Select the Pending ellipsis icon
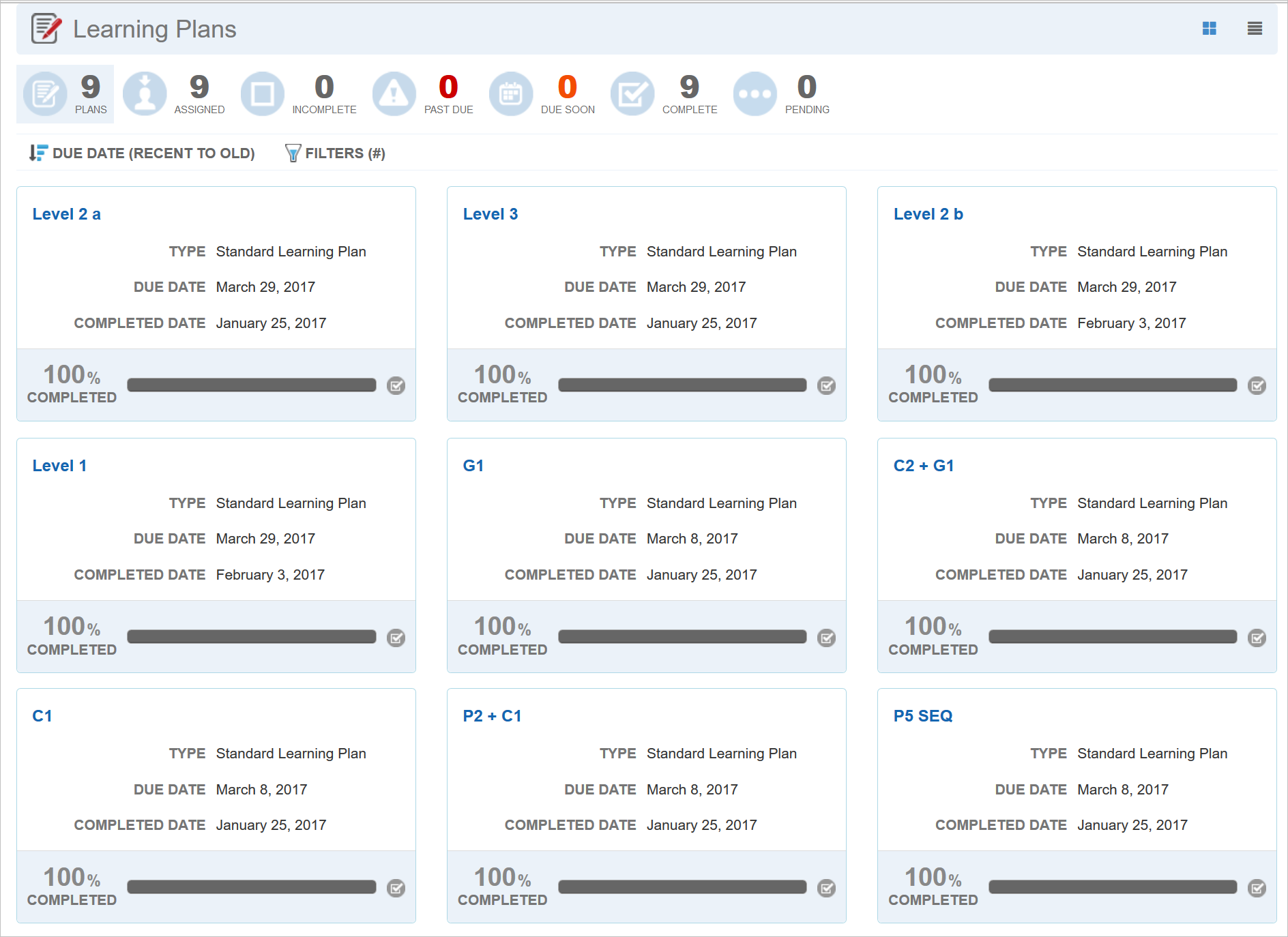The width and height of the screenshot is (1288, 937). pyautogui.click(x=755, y=94)
